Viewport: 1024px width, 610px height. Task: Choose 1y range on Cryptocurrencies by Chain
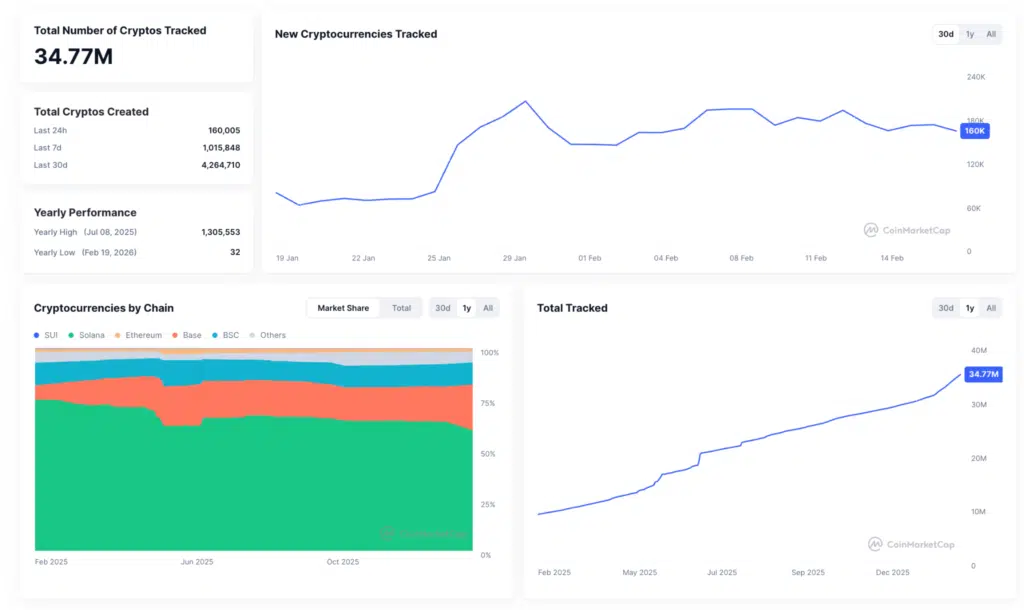click(465, 308)
